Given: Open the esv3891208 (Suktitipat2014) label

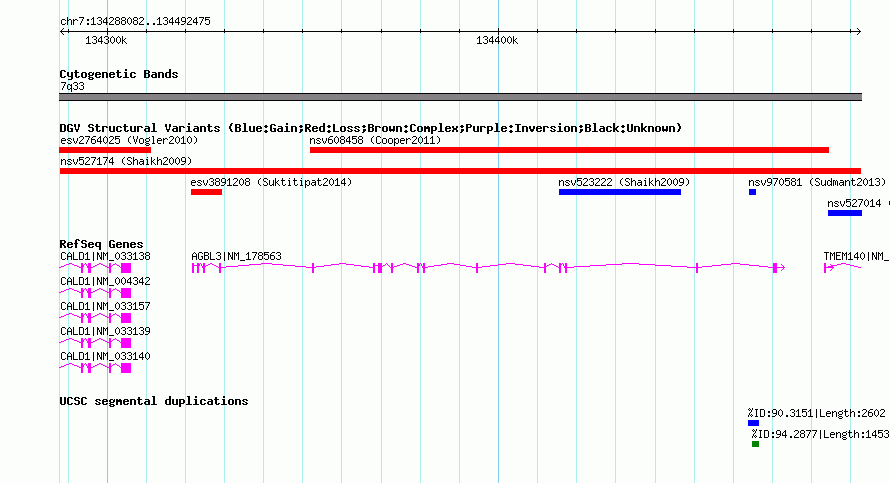Looking at the screenshot, I should (x=271, y=182).
